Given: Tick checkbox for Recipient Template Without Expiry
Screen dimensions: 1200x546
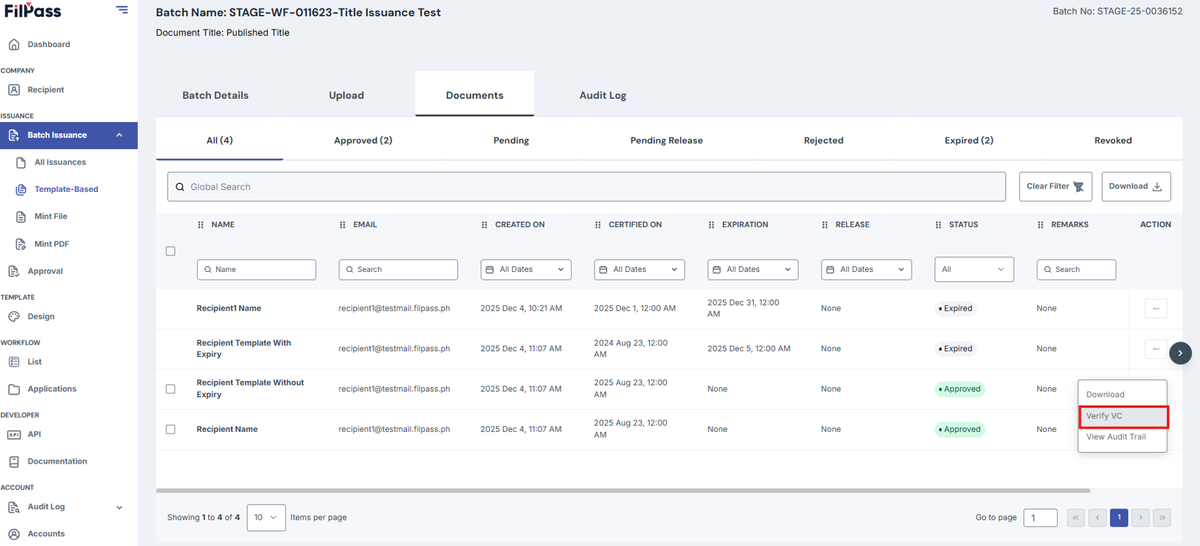Looking at the screenshot, I should click(x=170, y=389).
